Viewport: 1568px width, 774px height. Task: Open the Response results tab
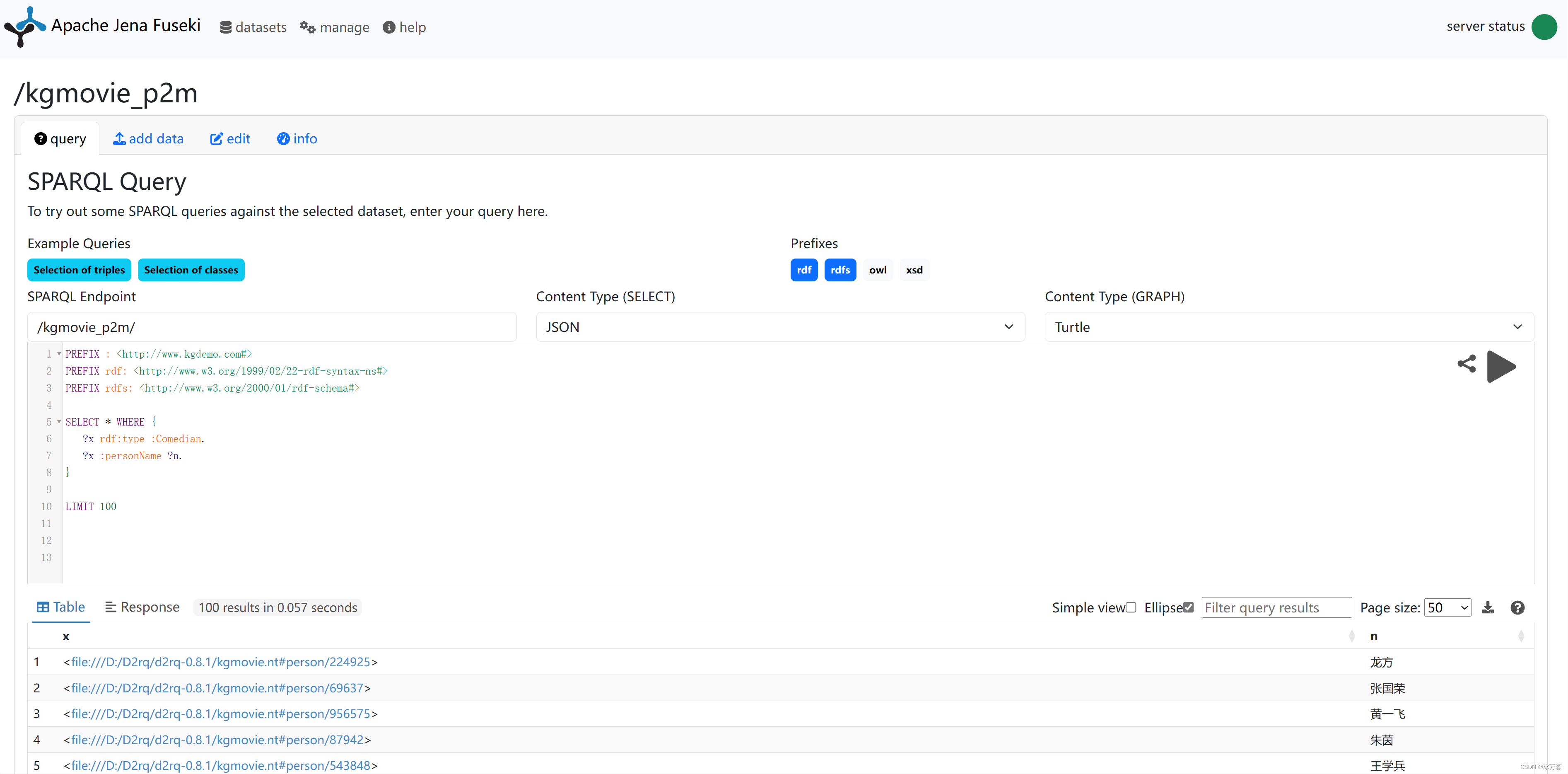[x=142, y=607]
